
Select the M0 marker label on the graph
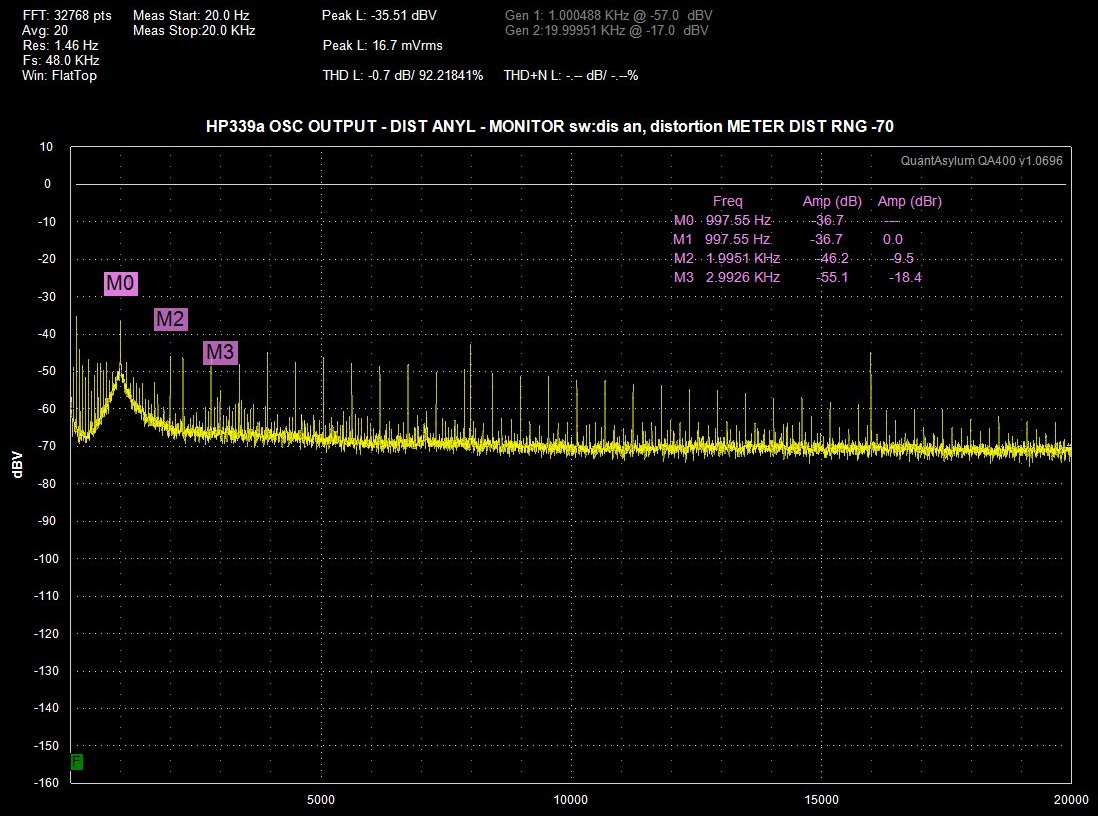tap(120, 284)
